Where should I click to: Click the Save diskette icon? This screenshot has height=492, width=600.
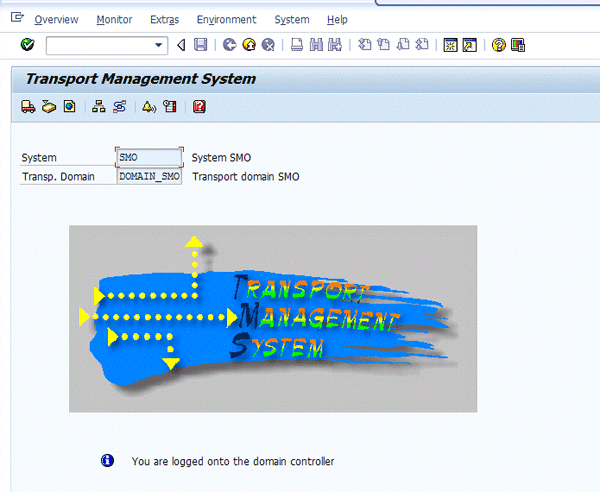coord(201,45)
